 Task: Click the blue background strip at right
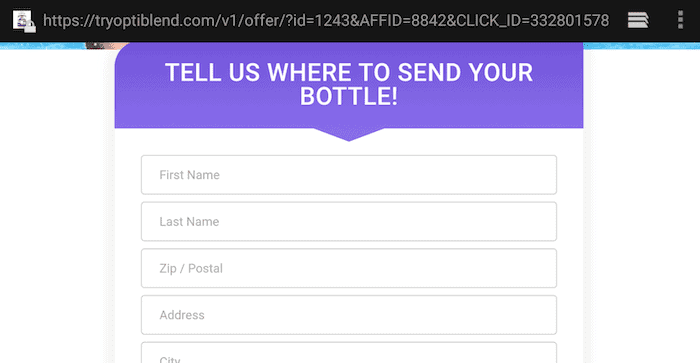[x=642, y=46]
